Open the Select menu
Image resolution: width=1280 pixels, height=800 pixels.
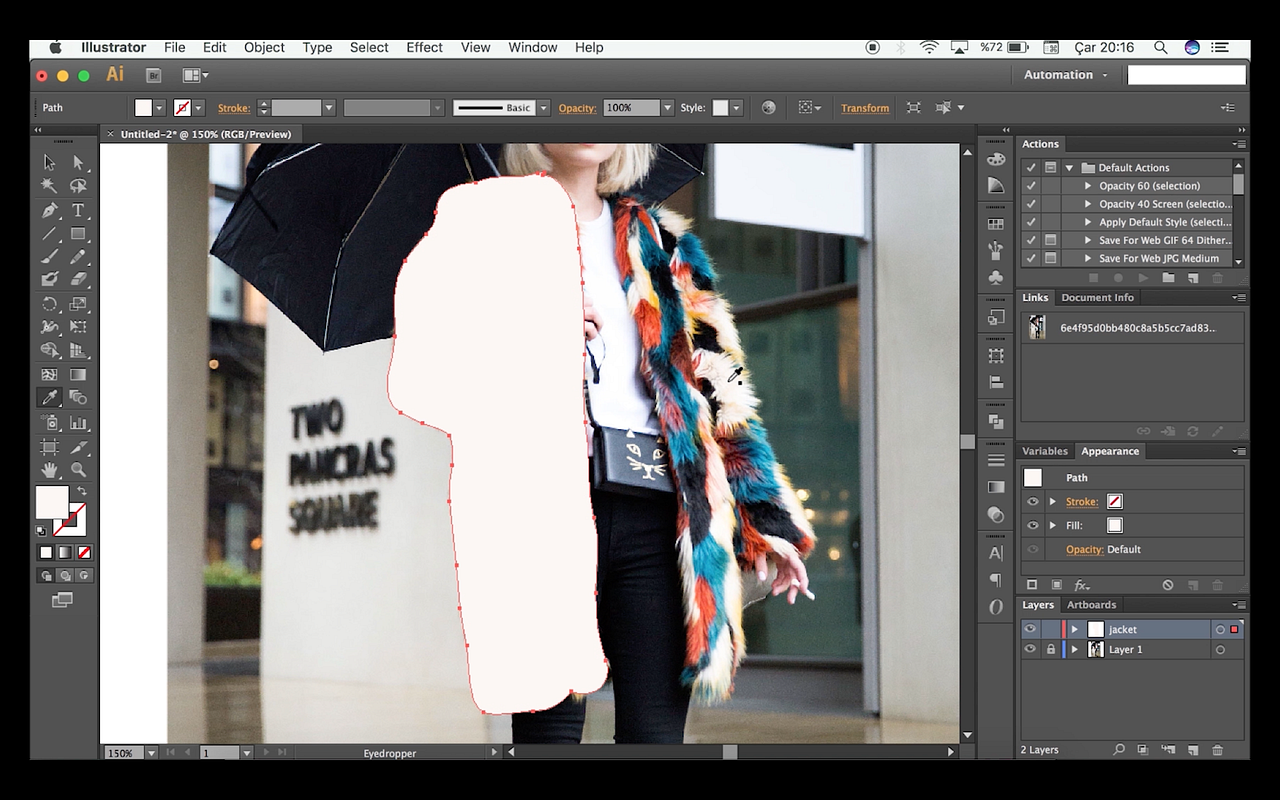[x=369, y=47]
